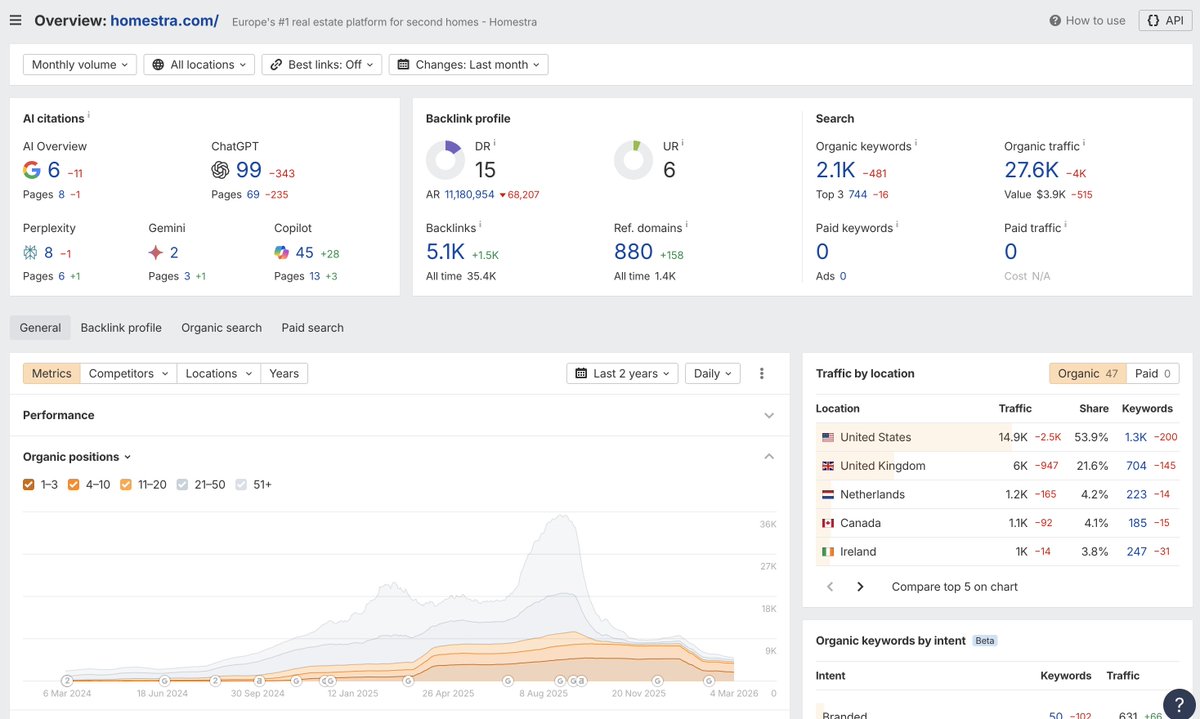
Task: Toggle the 51+ positions checkbox
Action: [x=242, y=485]
